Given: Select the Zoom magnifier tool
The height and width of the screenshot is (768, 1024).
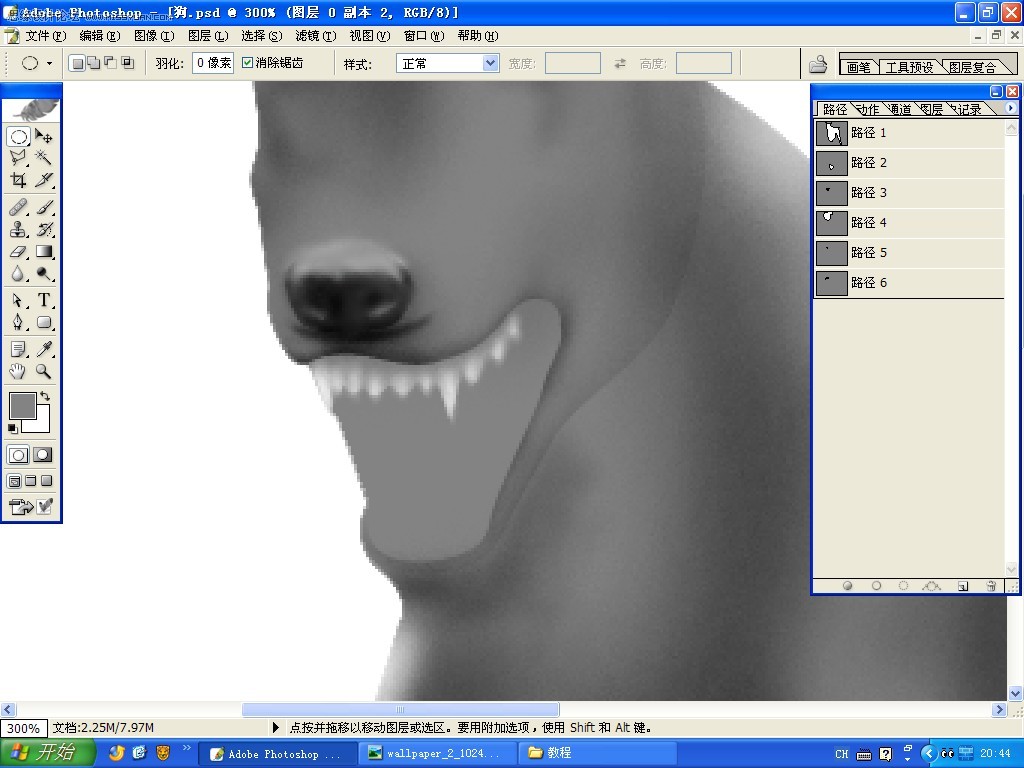Looking at the screenshot, I should 44,372.
